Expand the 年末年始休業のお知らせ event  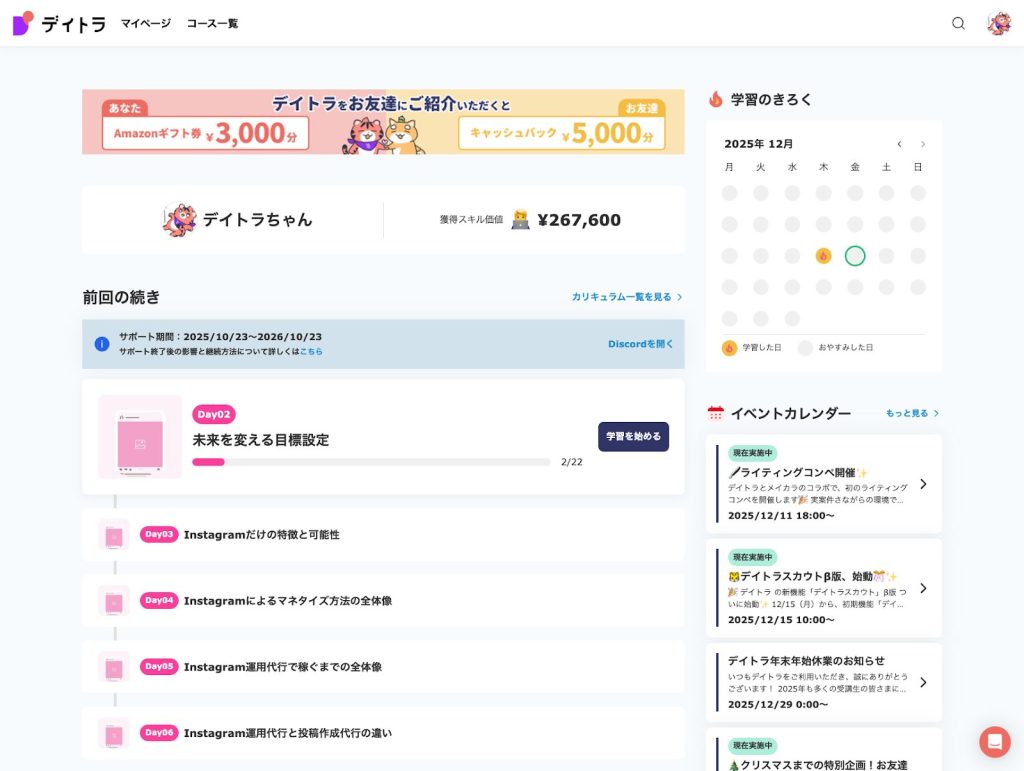pyautogui.click(x=922, y=682)
